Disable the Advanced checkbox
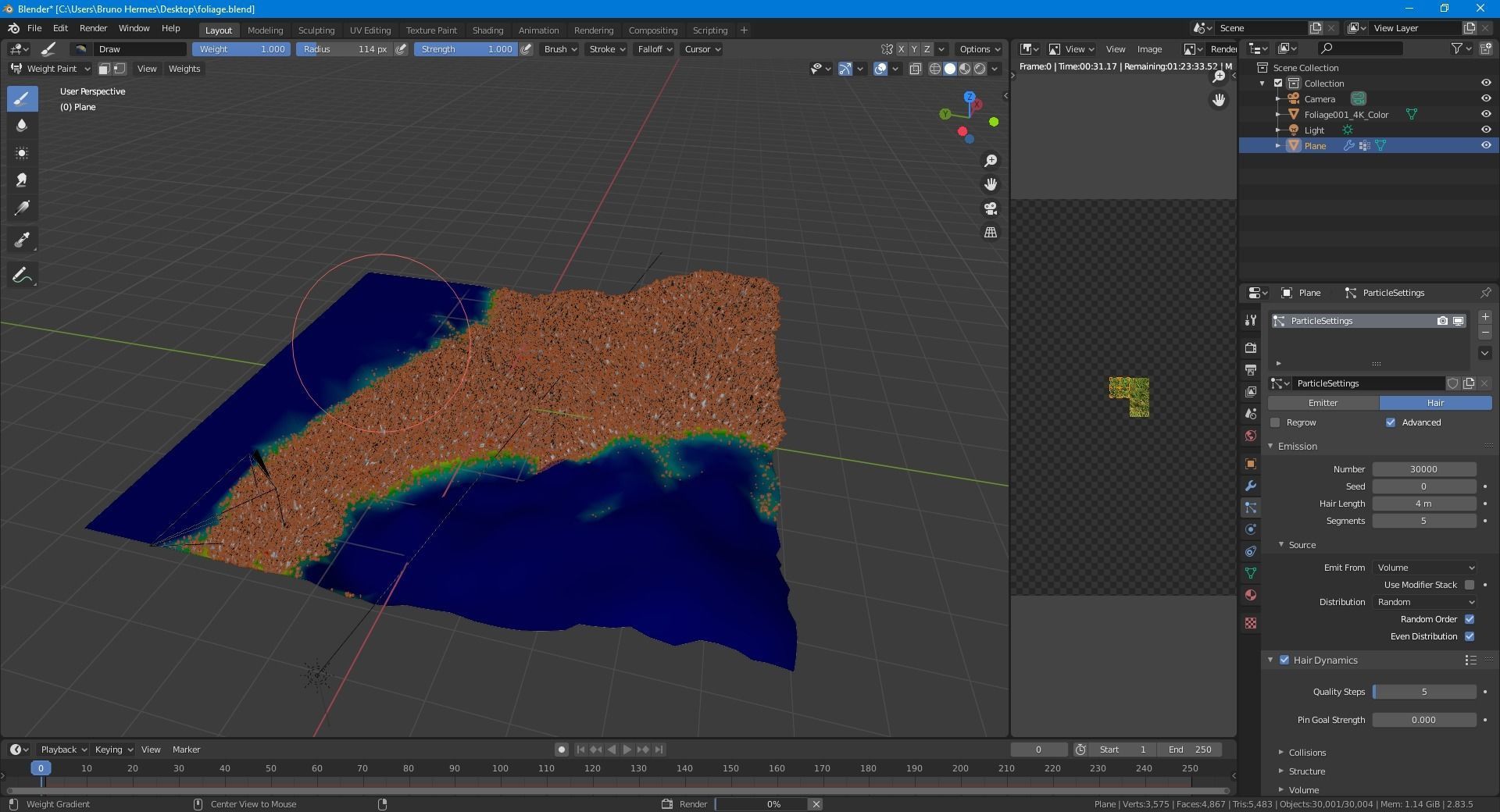 [1391, 422]
